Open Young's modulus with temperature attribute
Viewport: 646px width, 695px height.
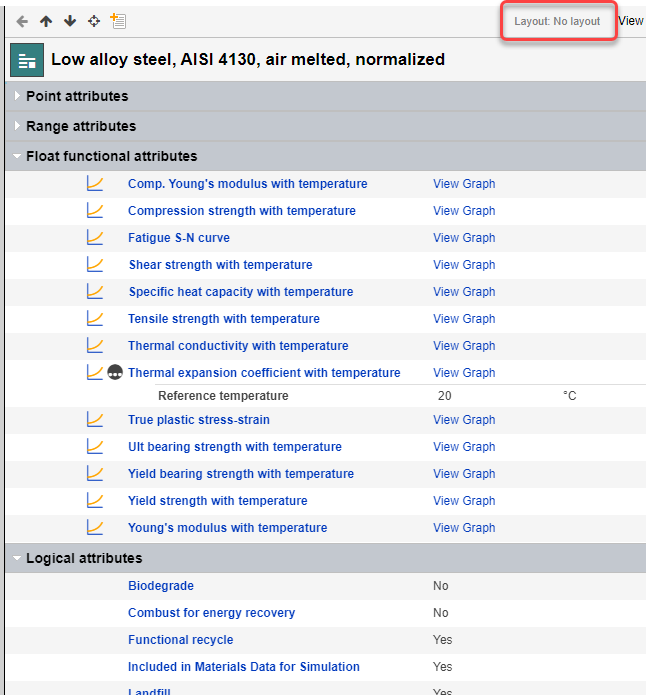(x=227, y=528)
